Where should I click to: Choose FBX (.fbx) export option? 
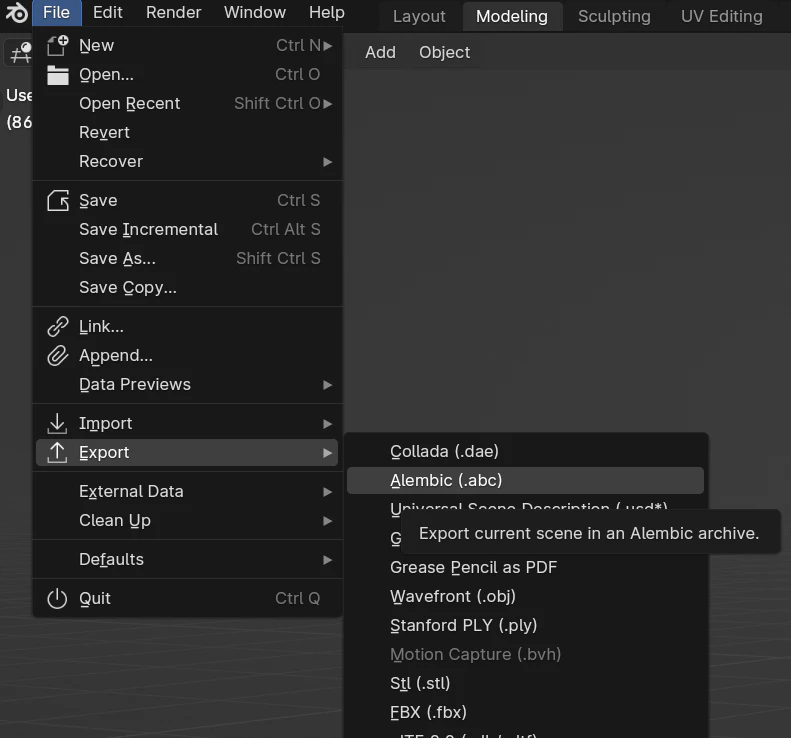pyautogui.click(x=525, y=712)
